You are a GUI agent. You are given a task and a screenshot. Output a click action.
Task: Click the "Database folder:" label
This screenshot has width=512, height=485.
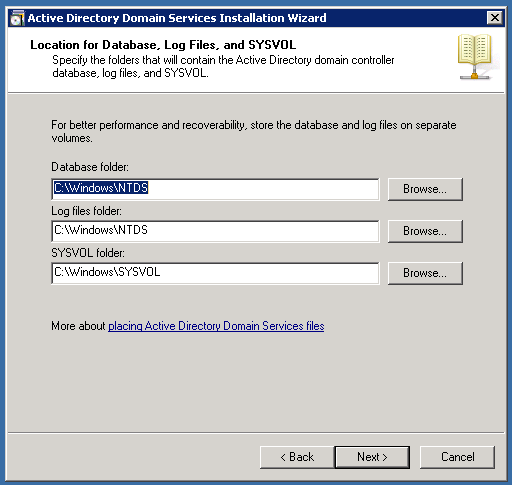tap(90, 167)
